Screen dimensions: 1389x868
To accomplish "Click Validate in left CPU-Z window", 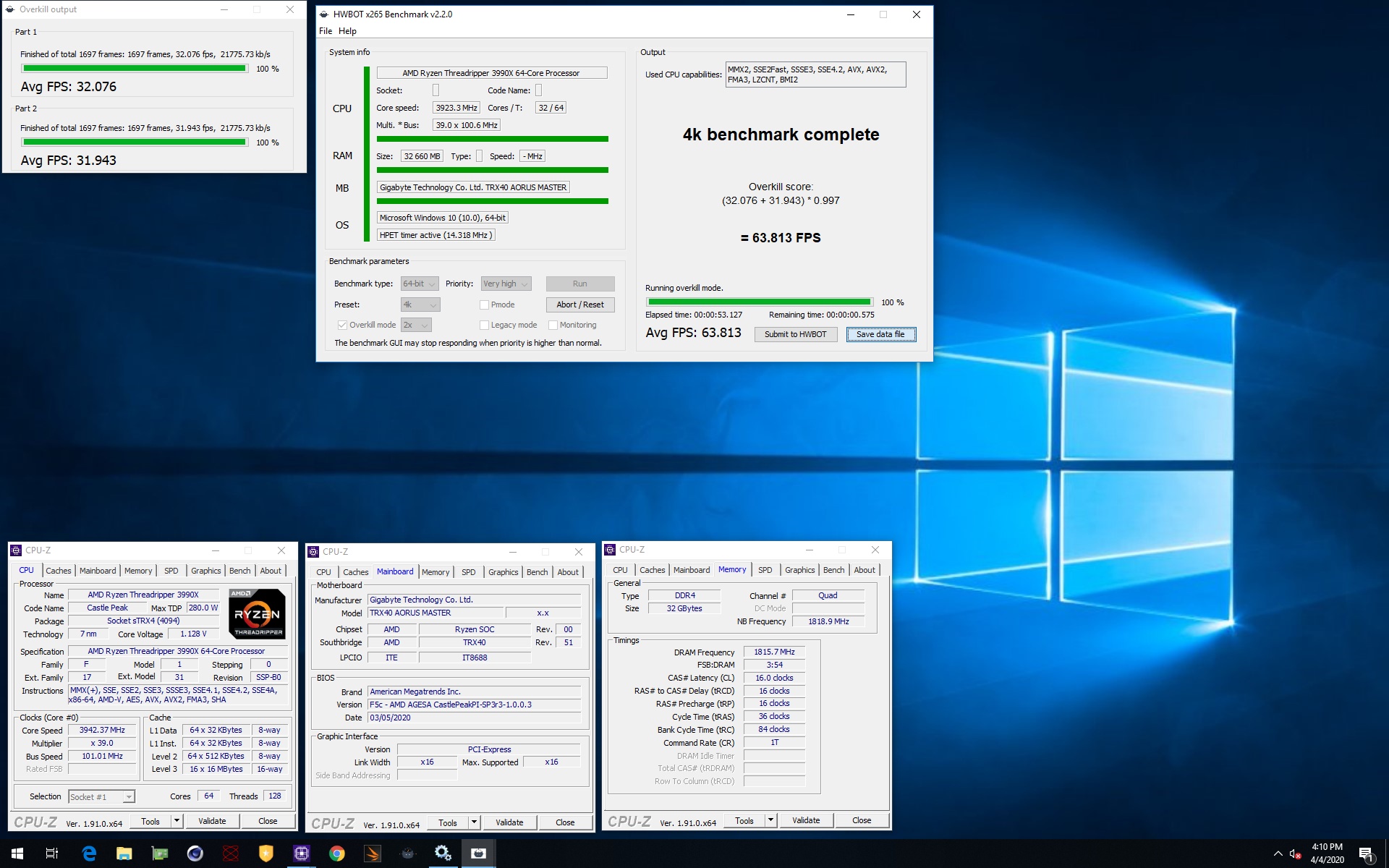I will point(212,821).
